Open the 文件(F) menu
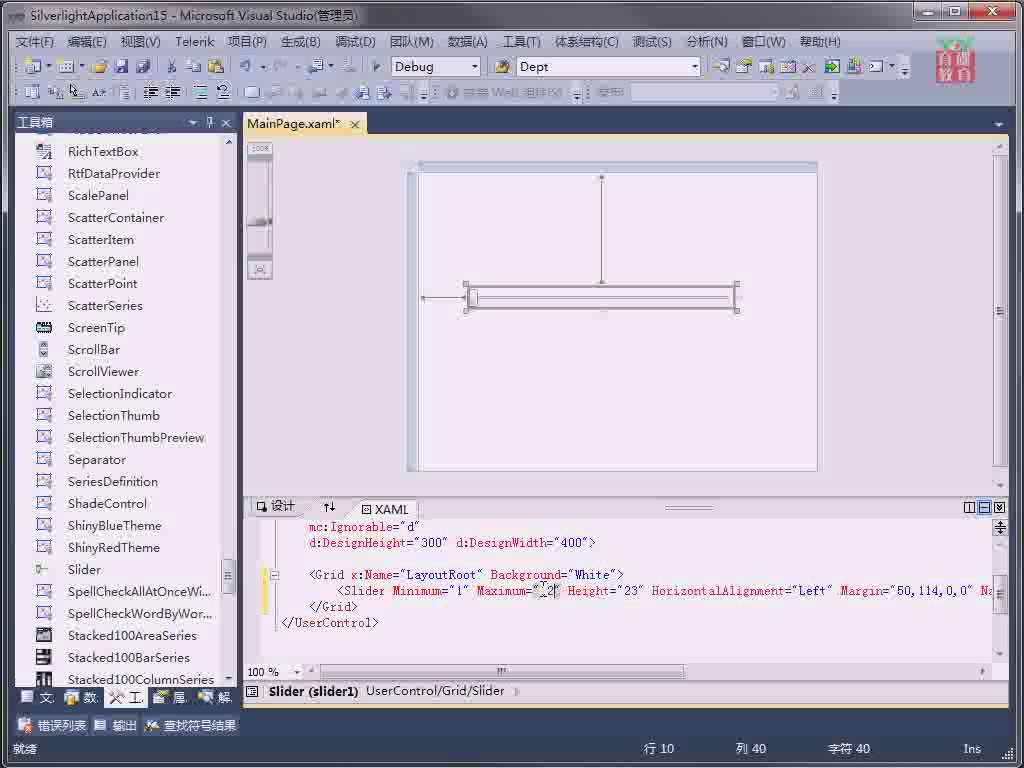Viewport: 1024px width, 768px height. coord(35,42)
